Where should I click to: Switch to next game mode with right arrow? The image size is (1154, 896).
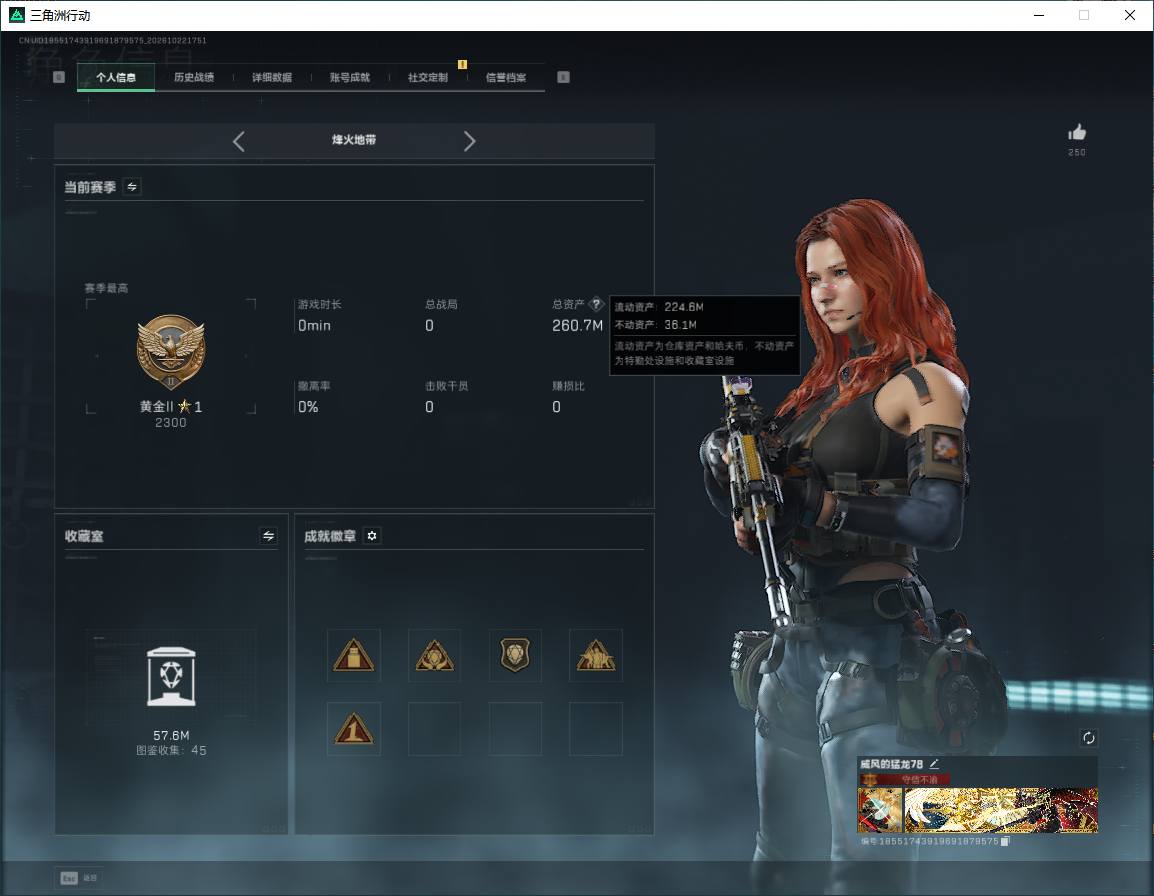click(470, 141)
